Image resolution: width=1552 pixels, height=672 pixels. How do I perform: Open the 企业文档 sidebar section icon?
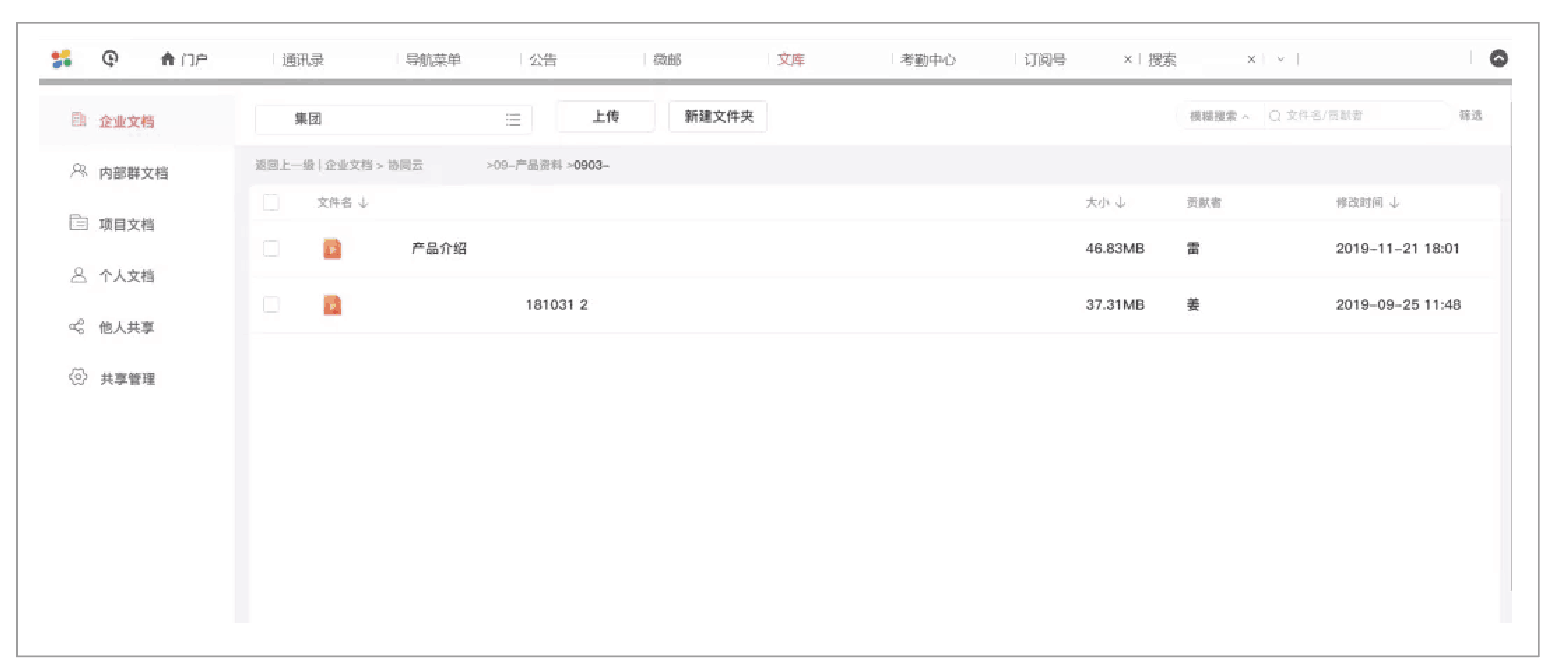79,118
